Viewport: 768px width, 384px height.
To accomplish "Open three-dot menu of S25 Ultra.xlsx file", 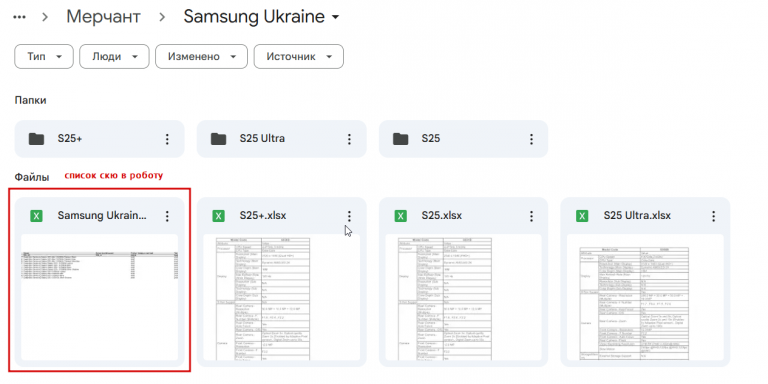I will click(714, 216).
